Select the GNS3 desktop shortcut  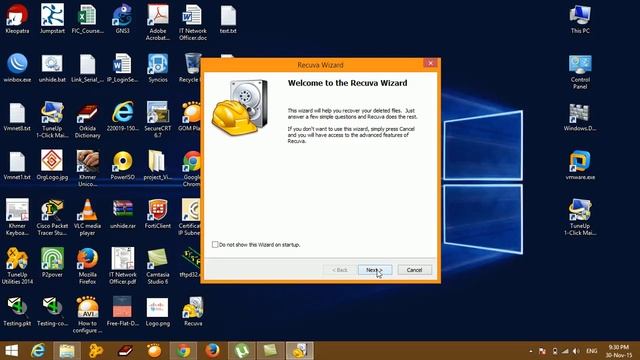click(x=122, y=19)
